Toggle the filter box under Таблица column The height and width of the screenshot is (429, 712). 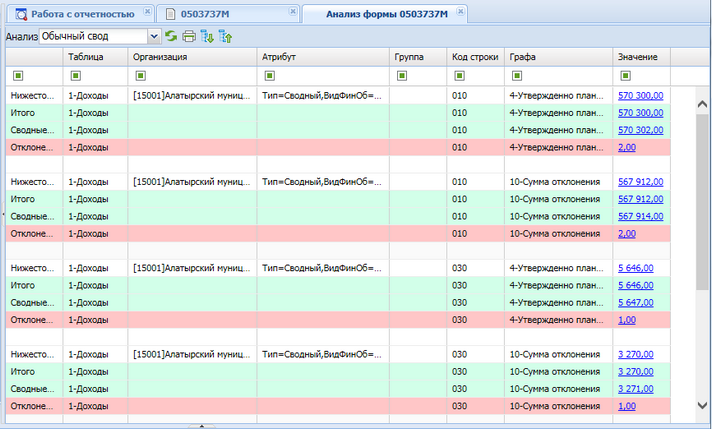click(76, 76)
